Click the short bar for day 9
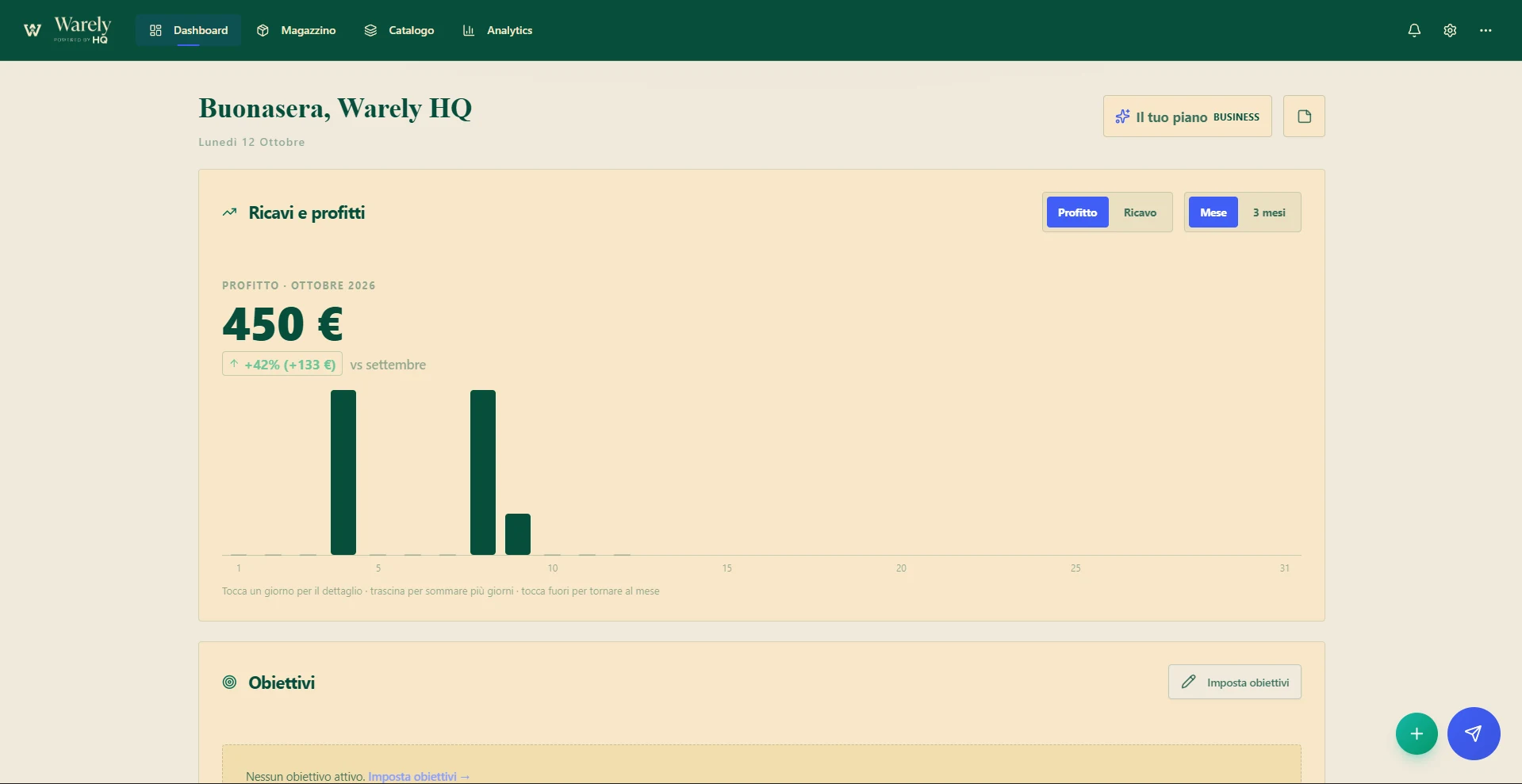Viewport: 1522px width, 784px height. [x=518, y=534]
